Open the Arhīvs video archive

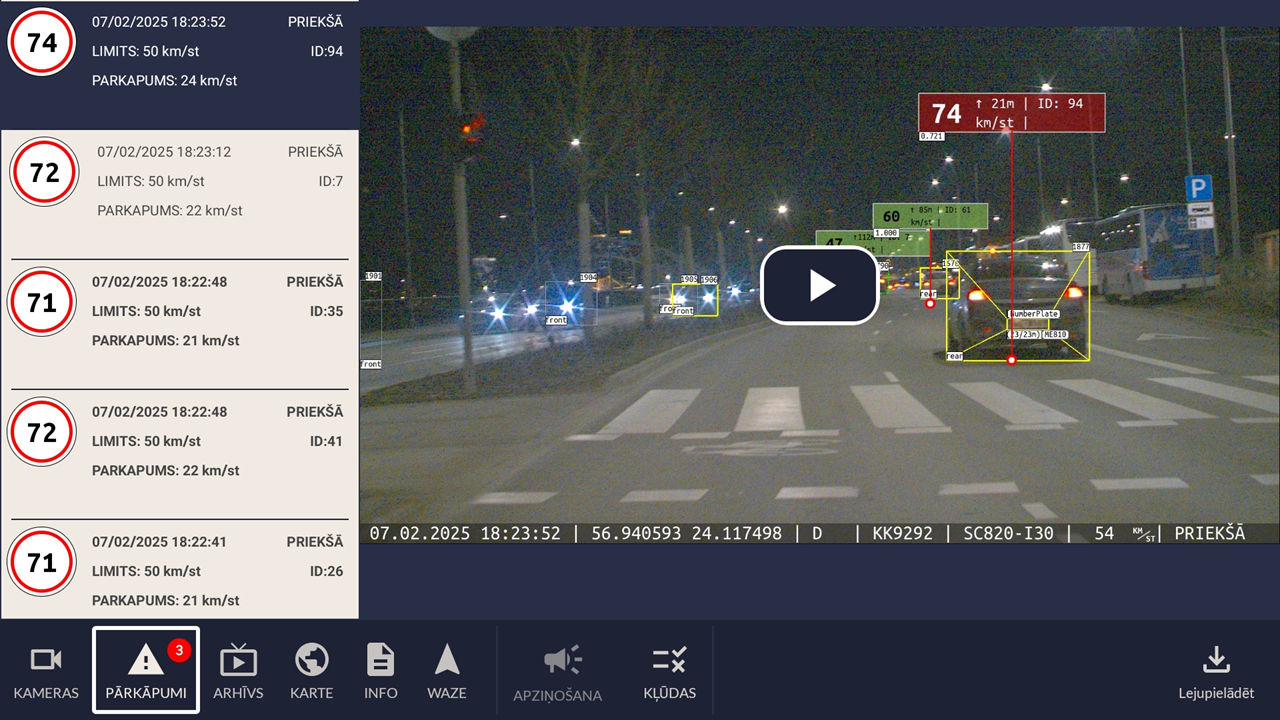click(238, 671)
